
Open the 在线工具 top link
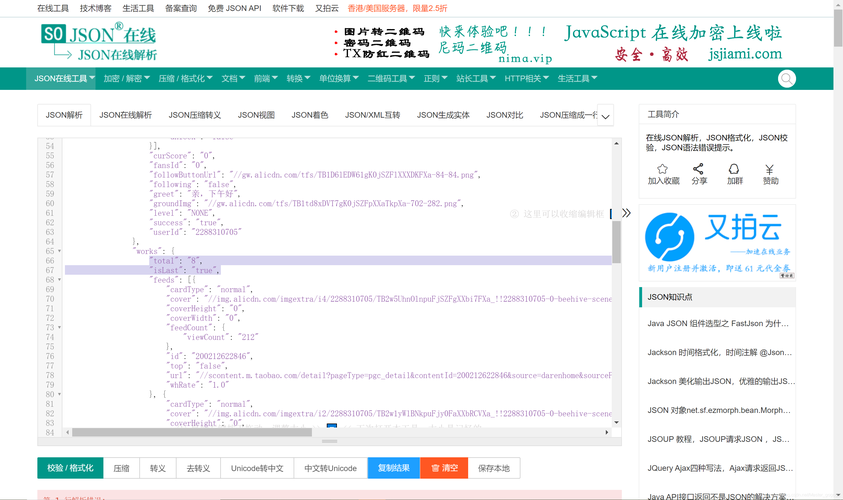[53, 8]
